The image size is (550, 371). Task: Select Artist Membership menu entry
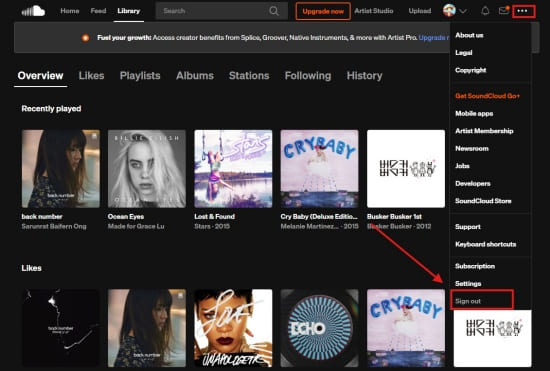(484, 131)
